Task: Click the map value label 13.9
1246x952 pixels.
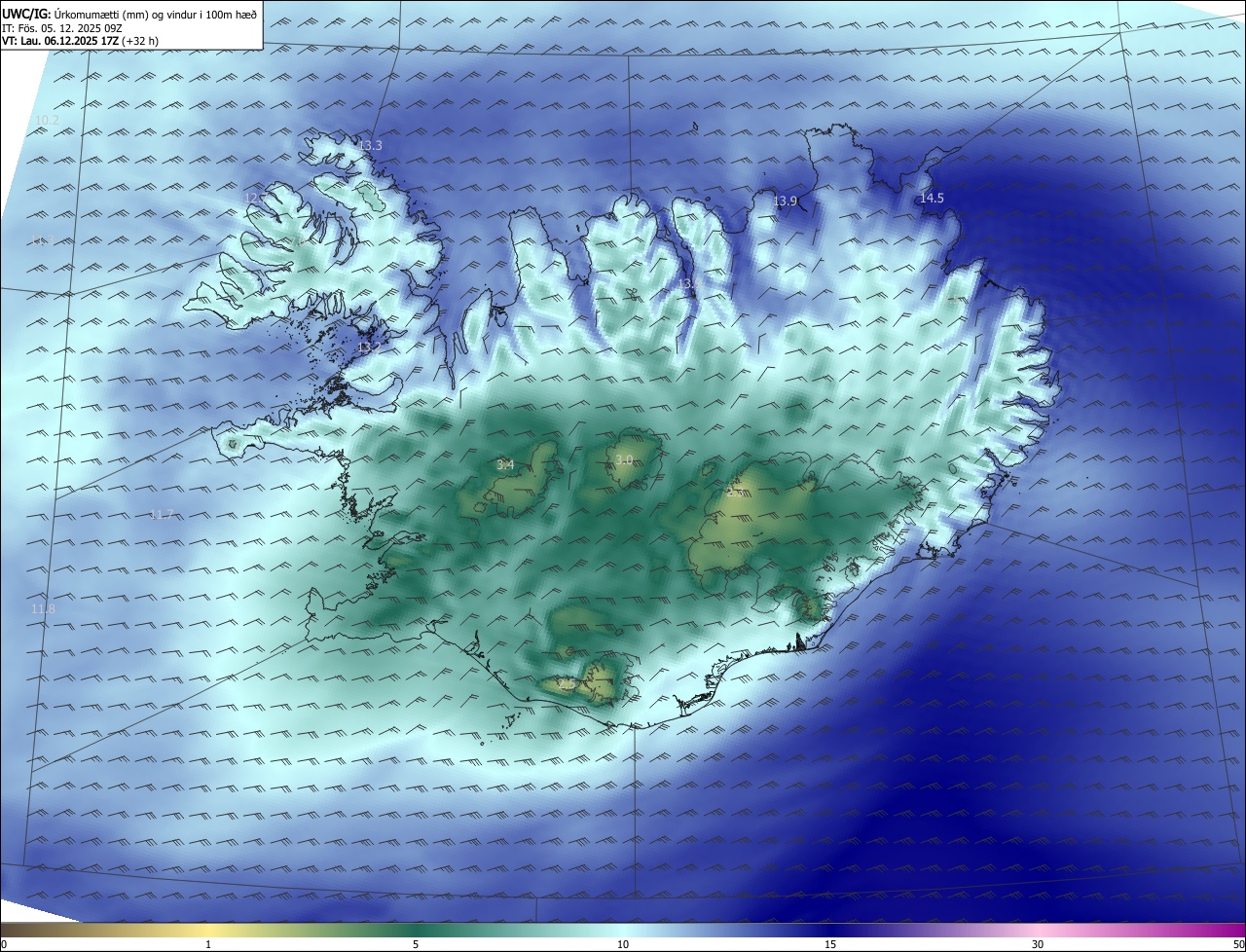Action: [x=785, y=201]
